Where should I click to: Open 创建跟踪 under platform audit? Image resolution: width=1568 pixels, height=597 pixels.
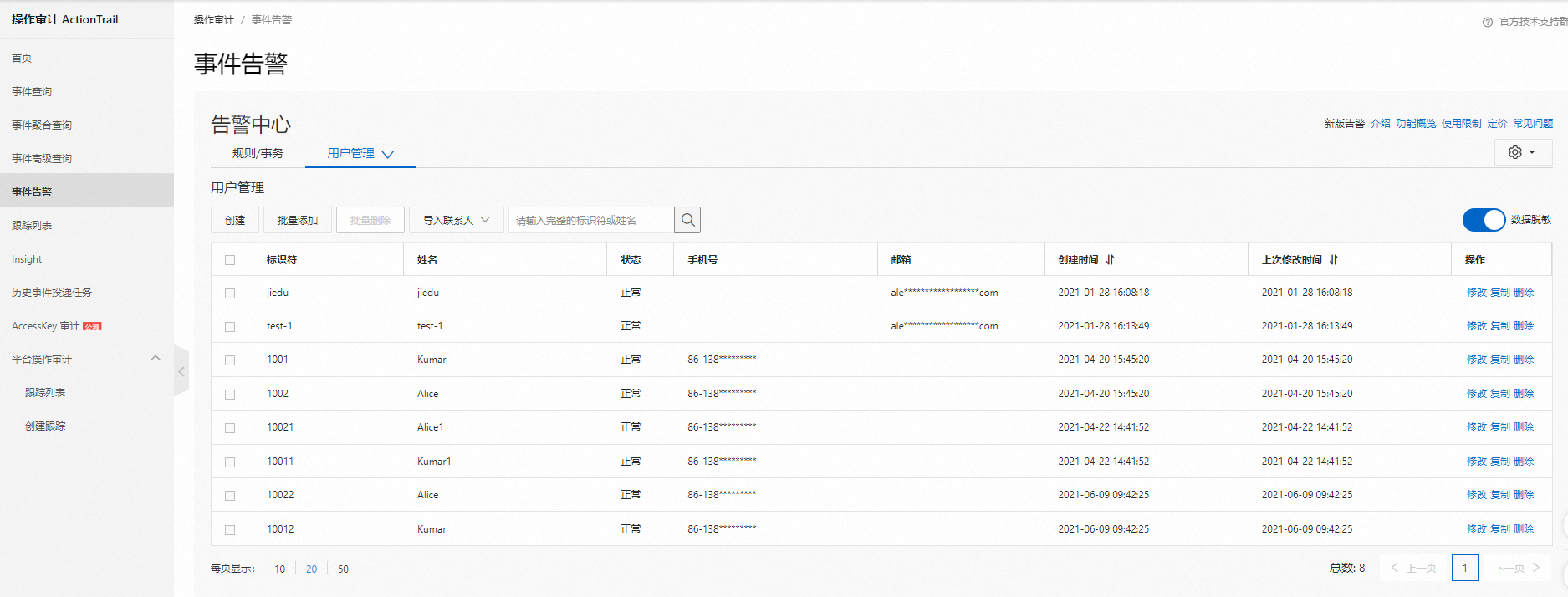tap(45, 426)
